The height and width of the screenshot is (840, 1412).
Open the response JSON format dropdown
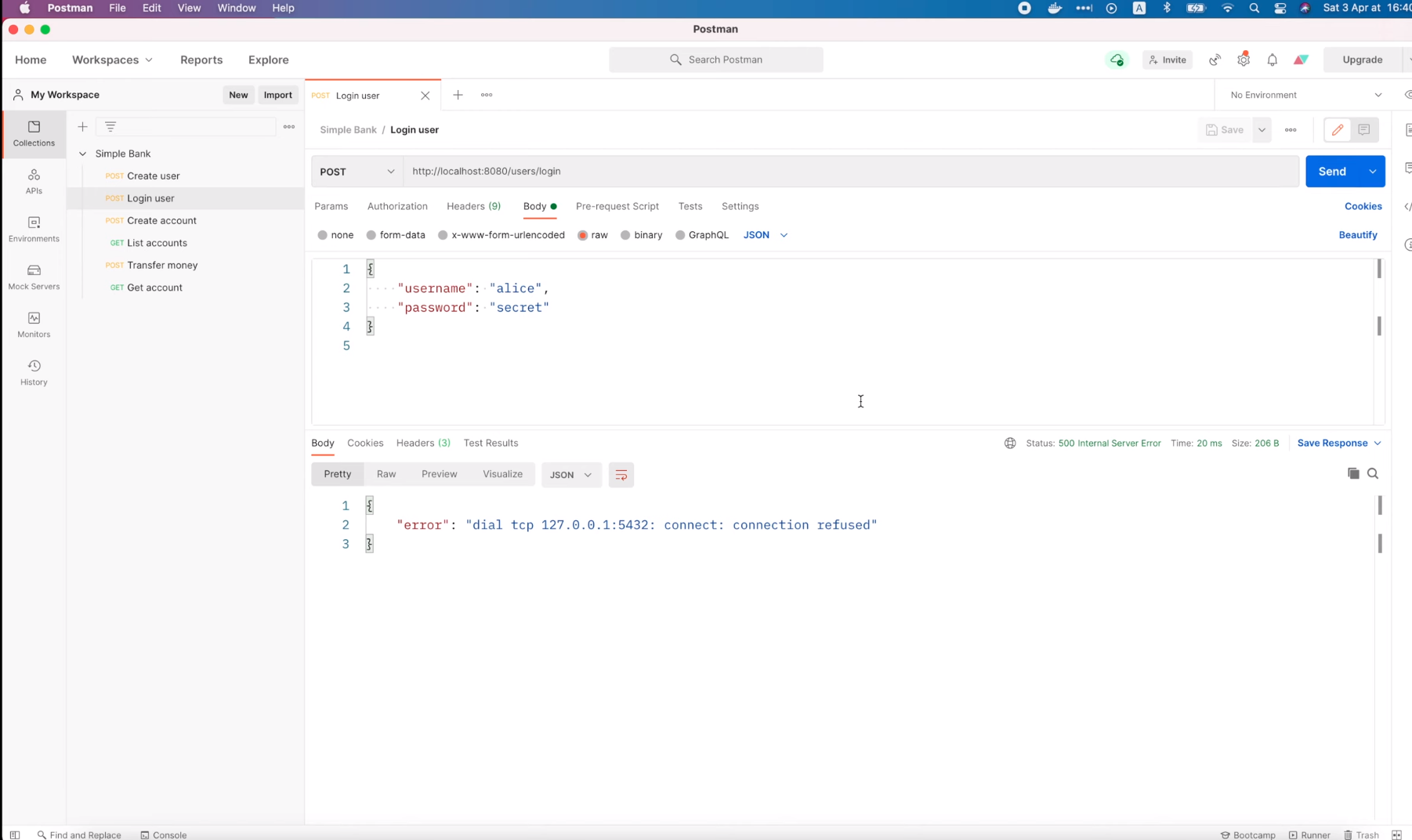(x=571, y=475)
